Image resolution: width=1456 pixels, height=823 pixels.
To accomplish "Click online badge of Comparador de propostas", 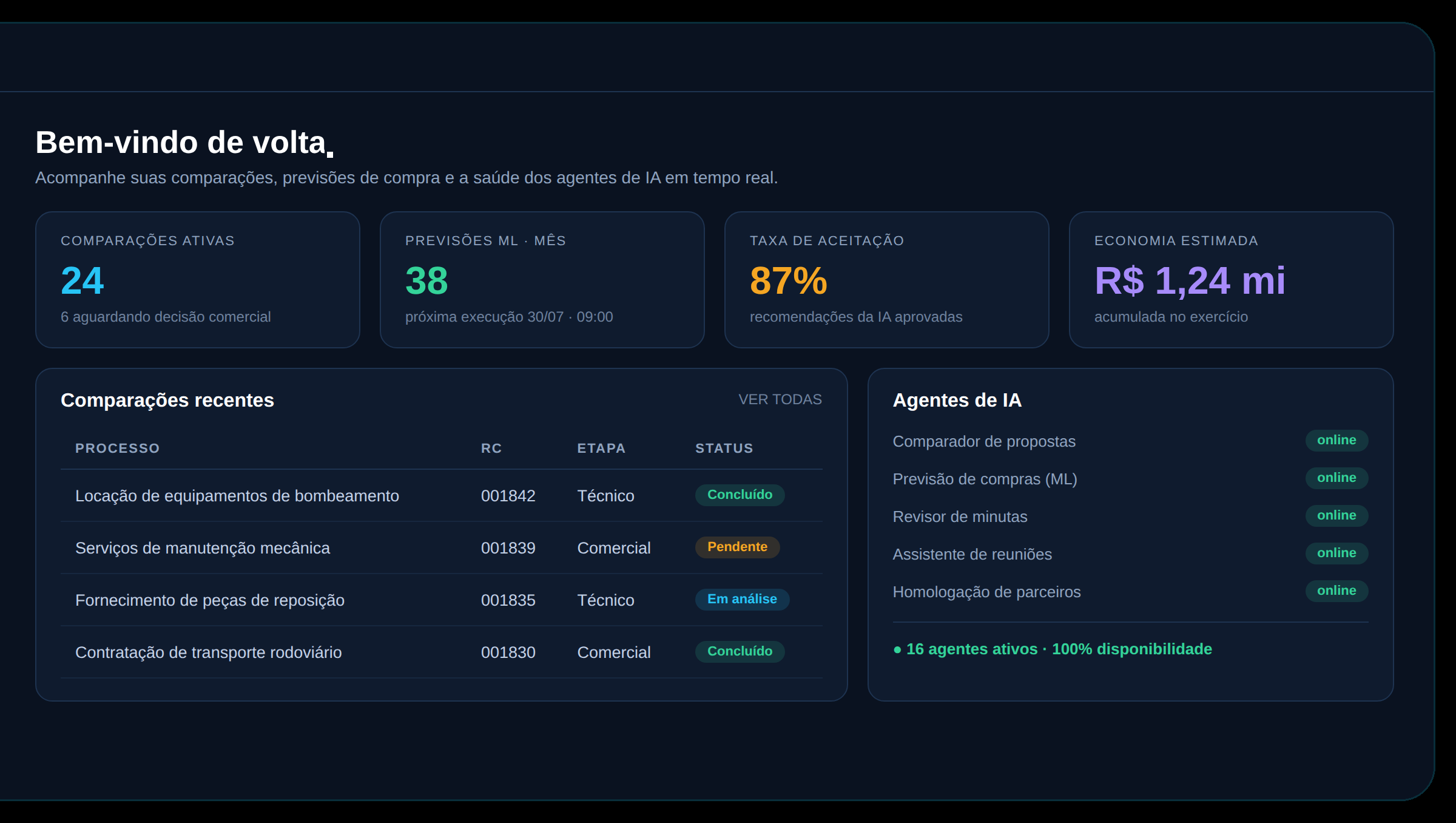I will point(1337,440).
